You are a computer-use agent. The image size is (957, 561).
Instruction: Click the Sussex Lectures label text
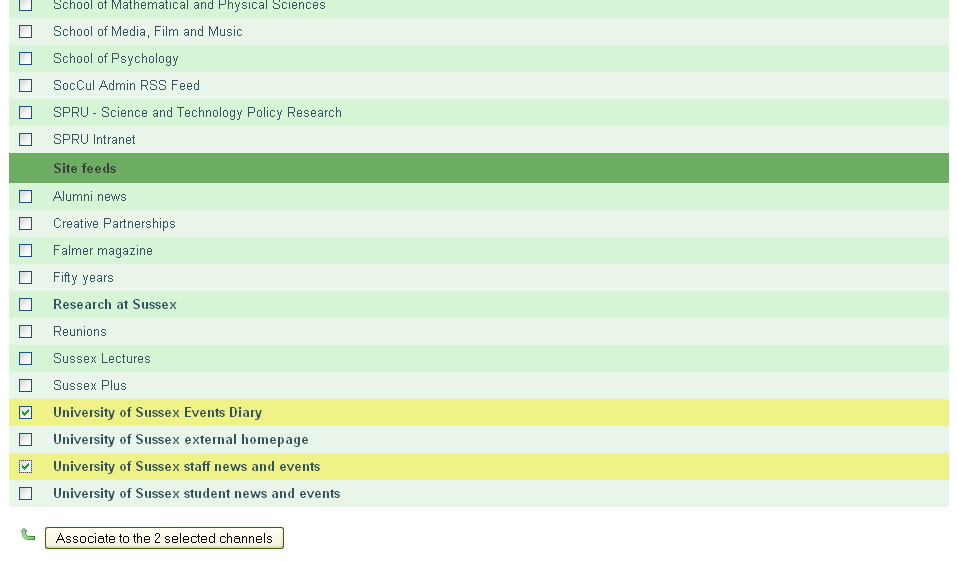point(102,358)
